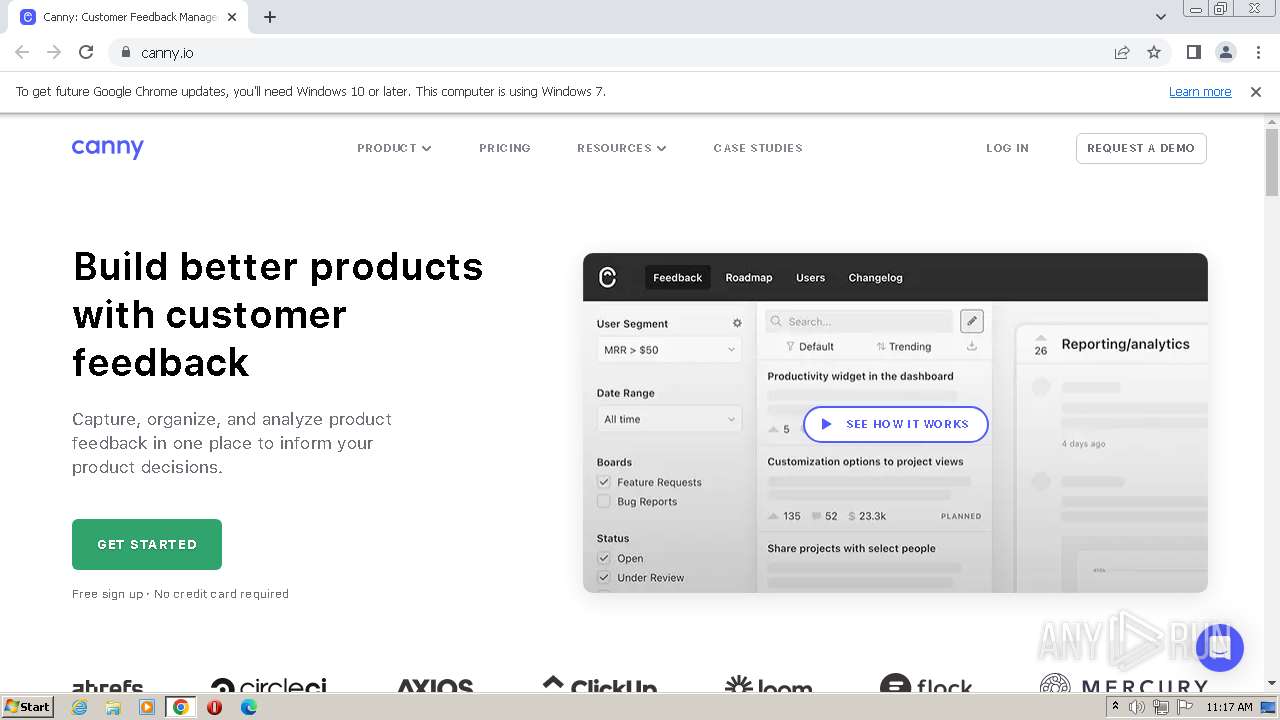Click the demo Search field

pyautogui.click(x=859, y=321)
